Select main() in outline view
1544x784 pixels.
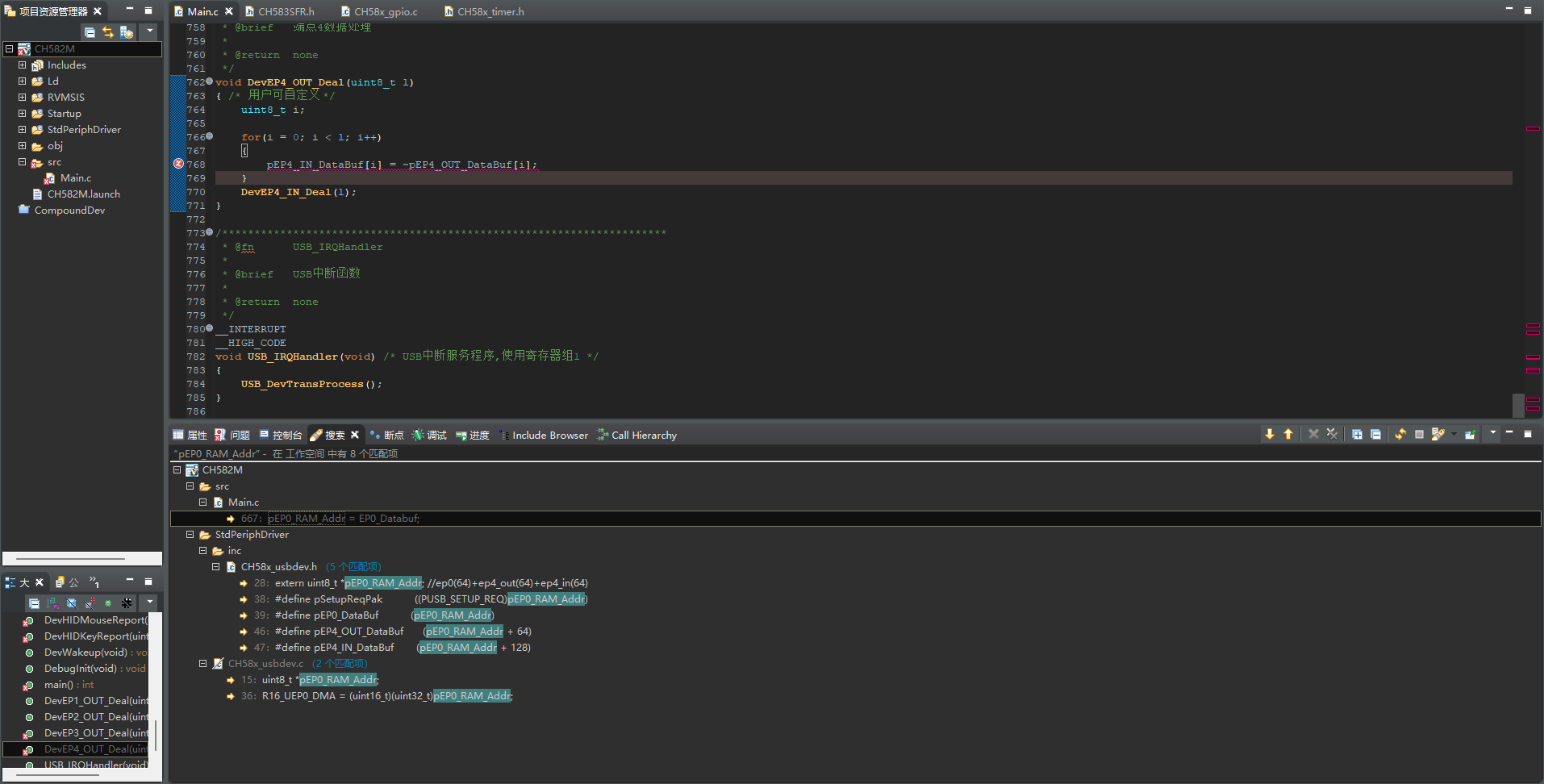(x=69, y=685)
